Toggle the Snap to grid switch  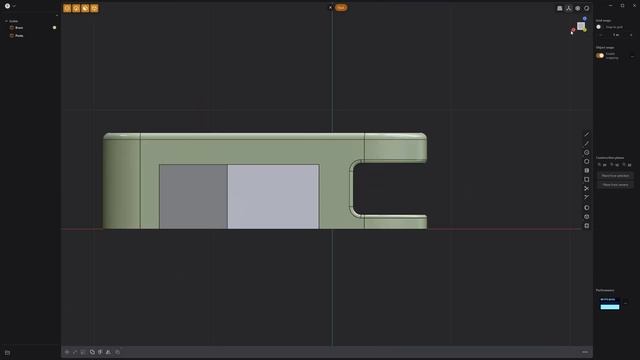pos(600,27)
